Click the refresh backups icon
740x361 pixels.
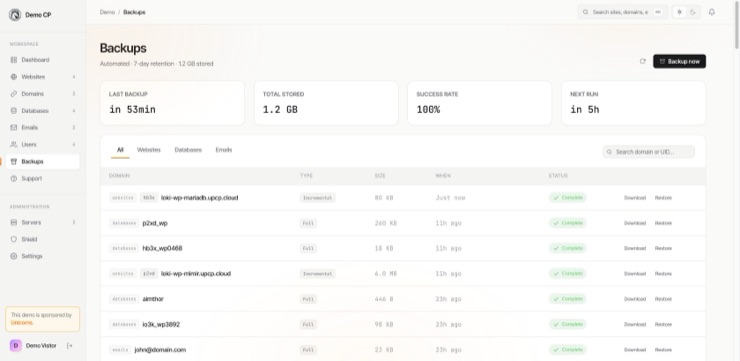click(642, 61)
